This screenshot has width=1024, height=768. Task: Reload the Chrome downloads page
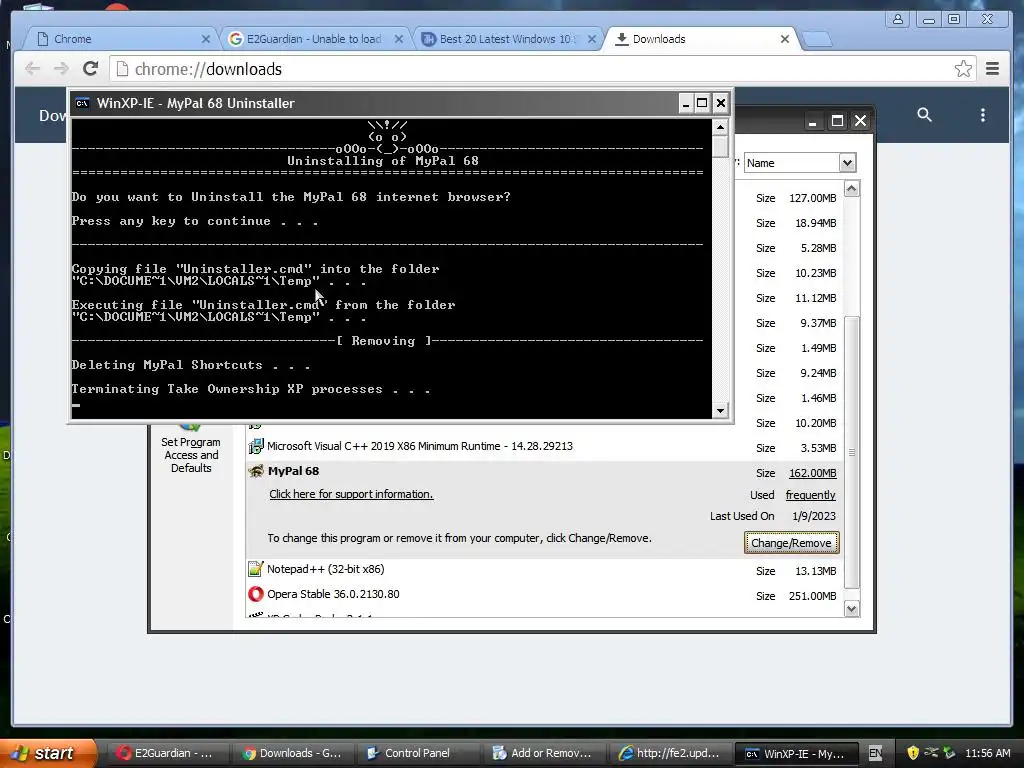pyautogui.click(x=90, y=69)
